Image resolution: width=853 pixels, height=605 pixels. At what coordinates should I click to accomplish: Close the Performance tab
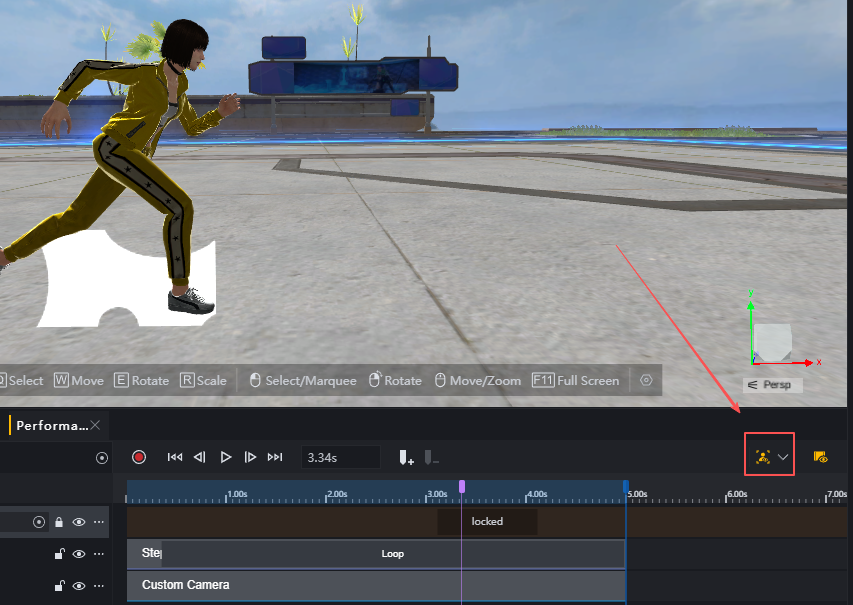(x=95, y=425)
